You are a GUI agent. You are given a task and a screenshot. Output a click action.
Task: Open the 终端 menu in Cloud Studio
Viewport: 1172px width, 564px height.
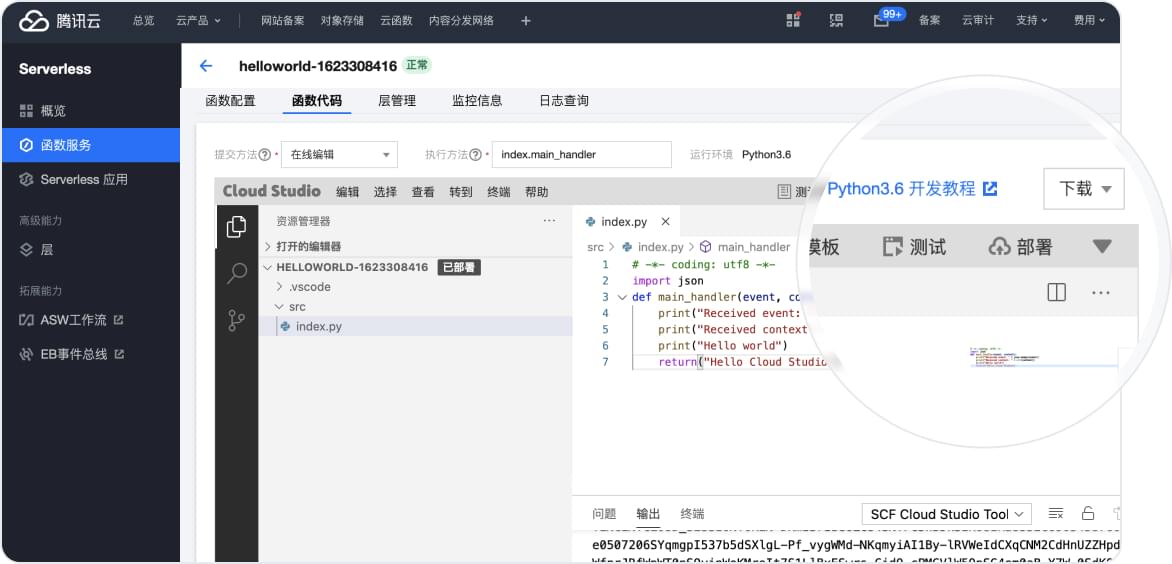(x=498, y=192)
